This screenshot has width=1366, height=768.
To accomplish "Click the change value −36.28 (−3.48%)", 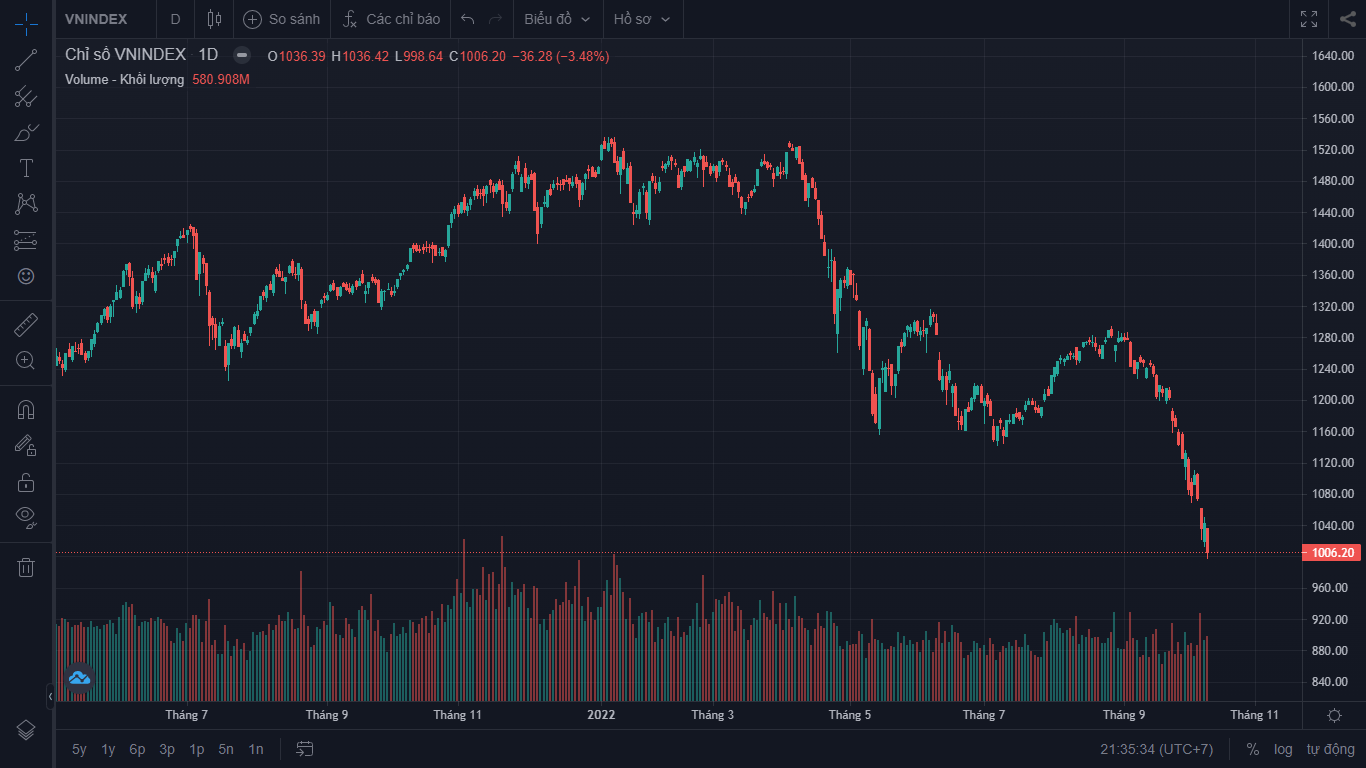I will tap(561, 56).
